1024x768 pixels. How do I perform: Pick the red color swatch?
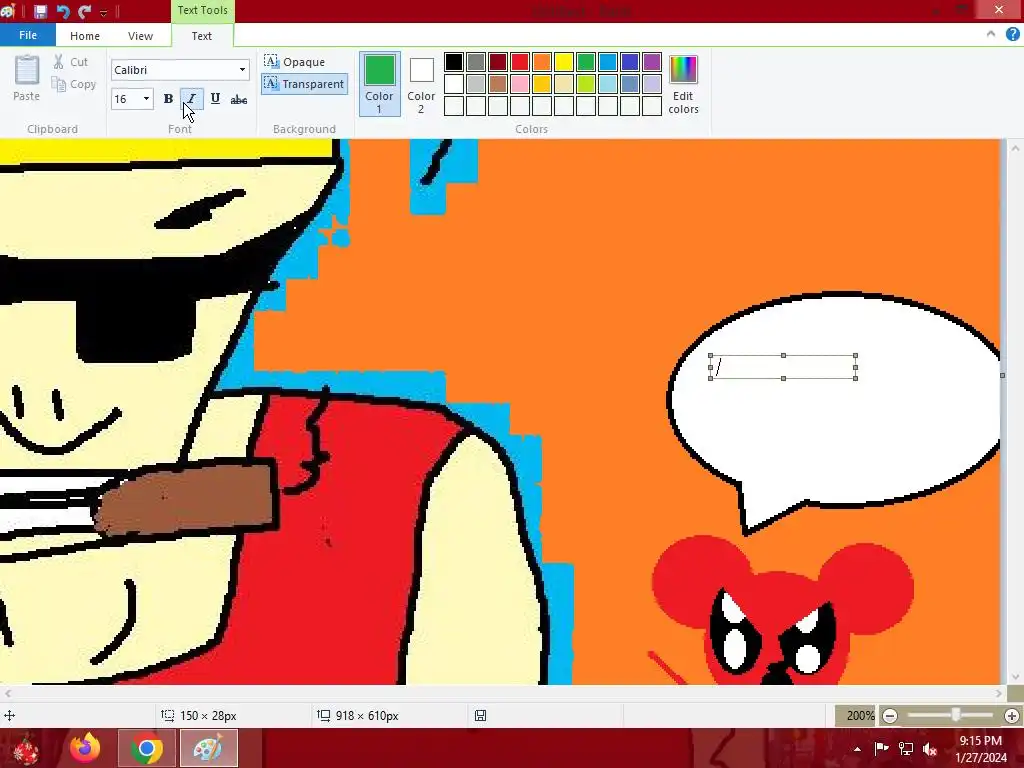pyautogui.click(x=520, y=62)
